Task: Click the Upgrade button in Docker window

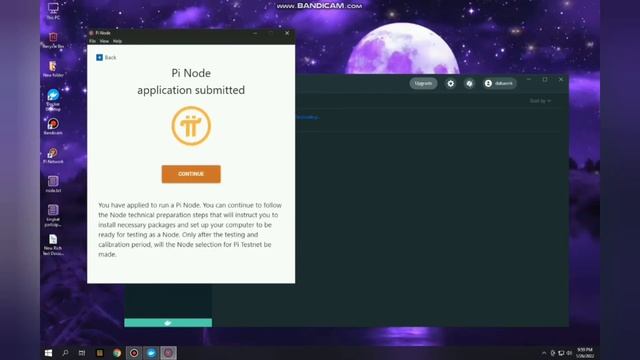Action: [423, 83]
